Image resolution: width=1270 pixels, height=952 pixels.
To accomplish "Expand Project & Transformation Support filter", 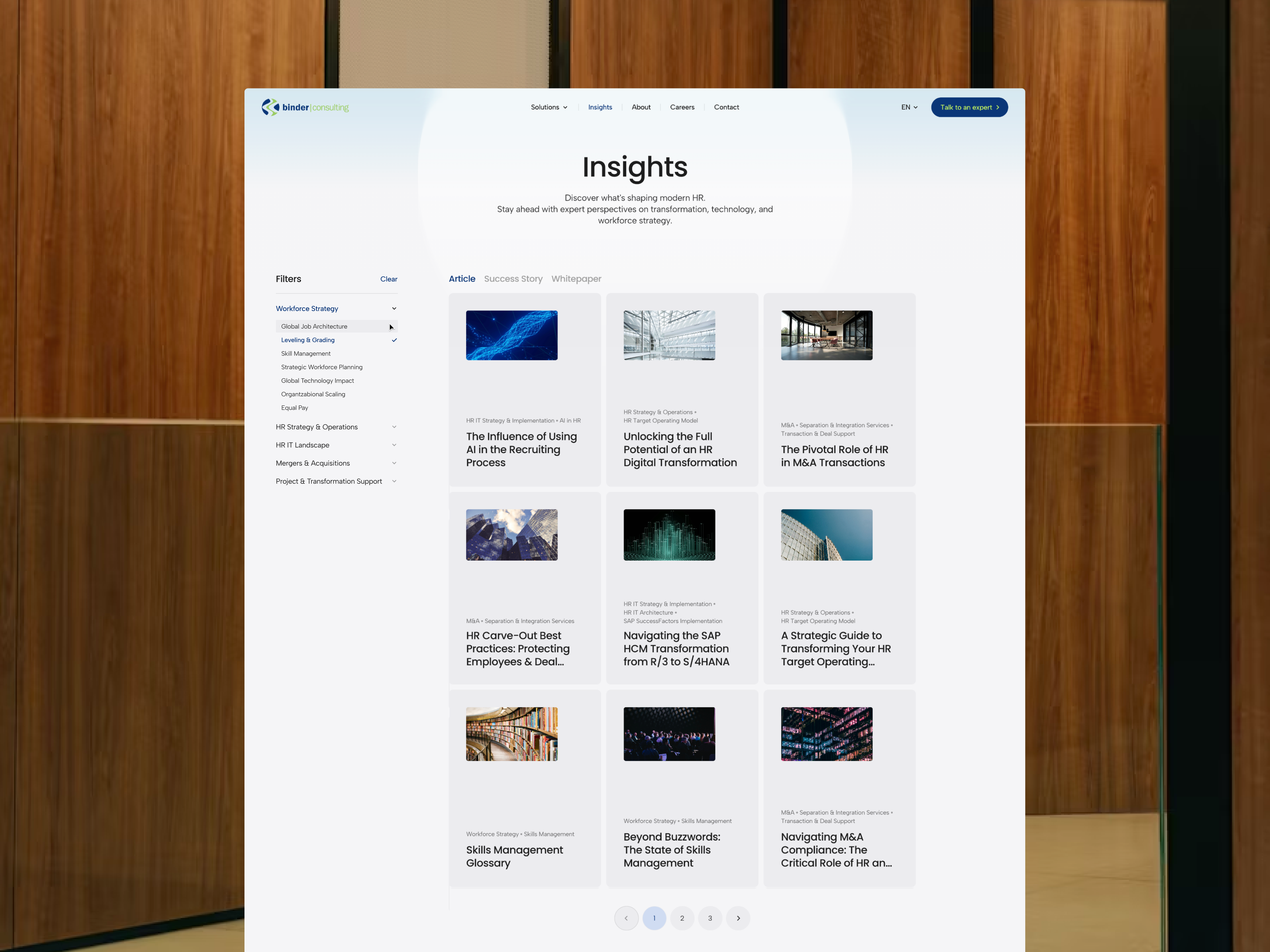I will (337, 481).
